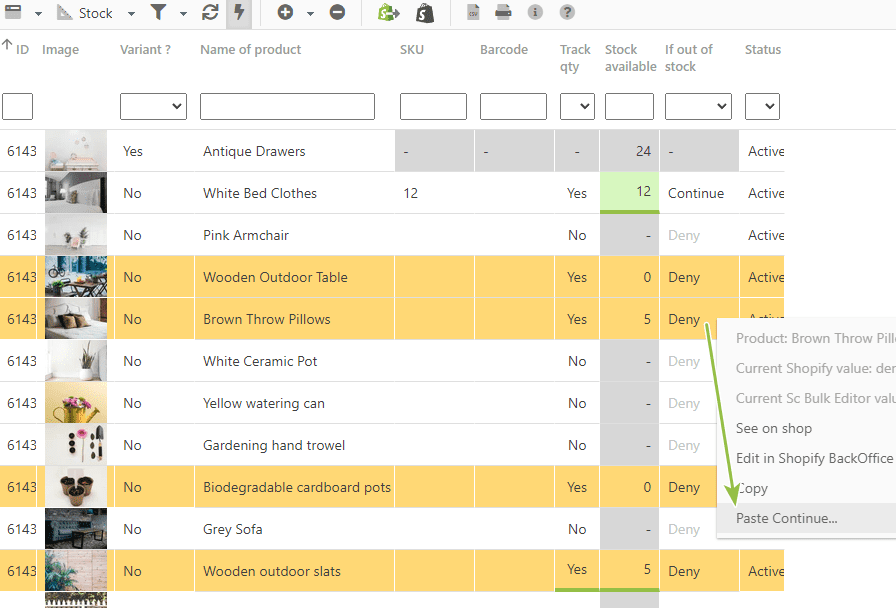Open the filter funnel dropdown arrow
Image resolution: width=896 pixels, height=608 pixels.
click(183, 13)
